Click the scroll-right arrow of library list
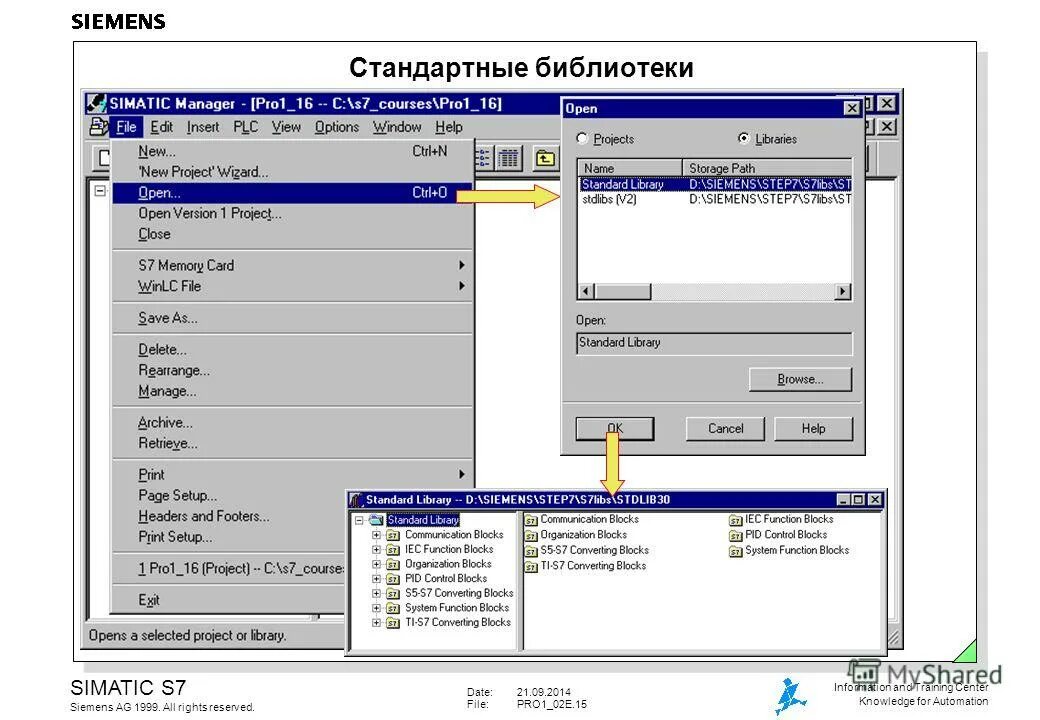The height and width of the screenshot is (720, 1040). click(x=842, y=292)
